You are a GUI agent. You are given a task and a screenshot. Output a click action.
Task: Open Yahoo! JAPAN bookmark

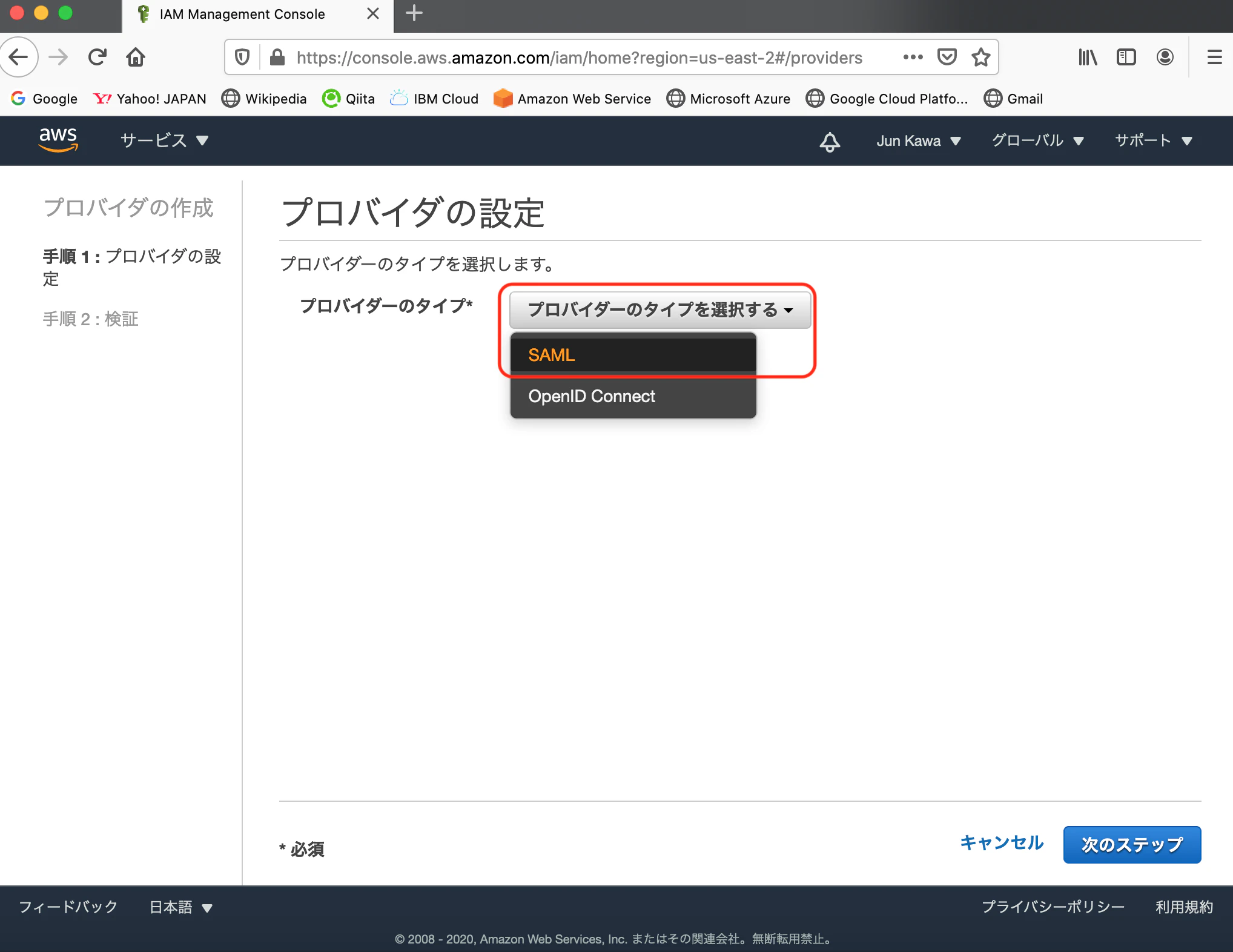click(150, 99)
